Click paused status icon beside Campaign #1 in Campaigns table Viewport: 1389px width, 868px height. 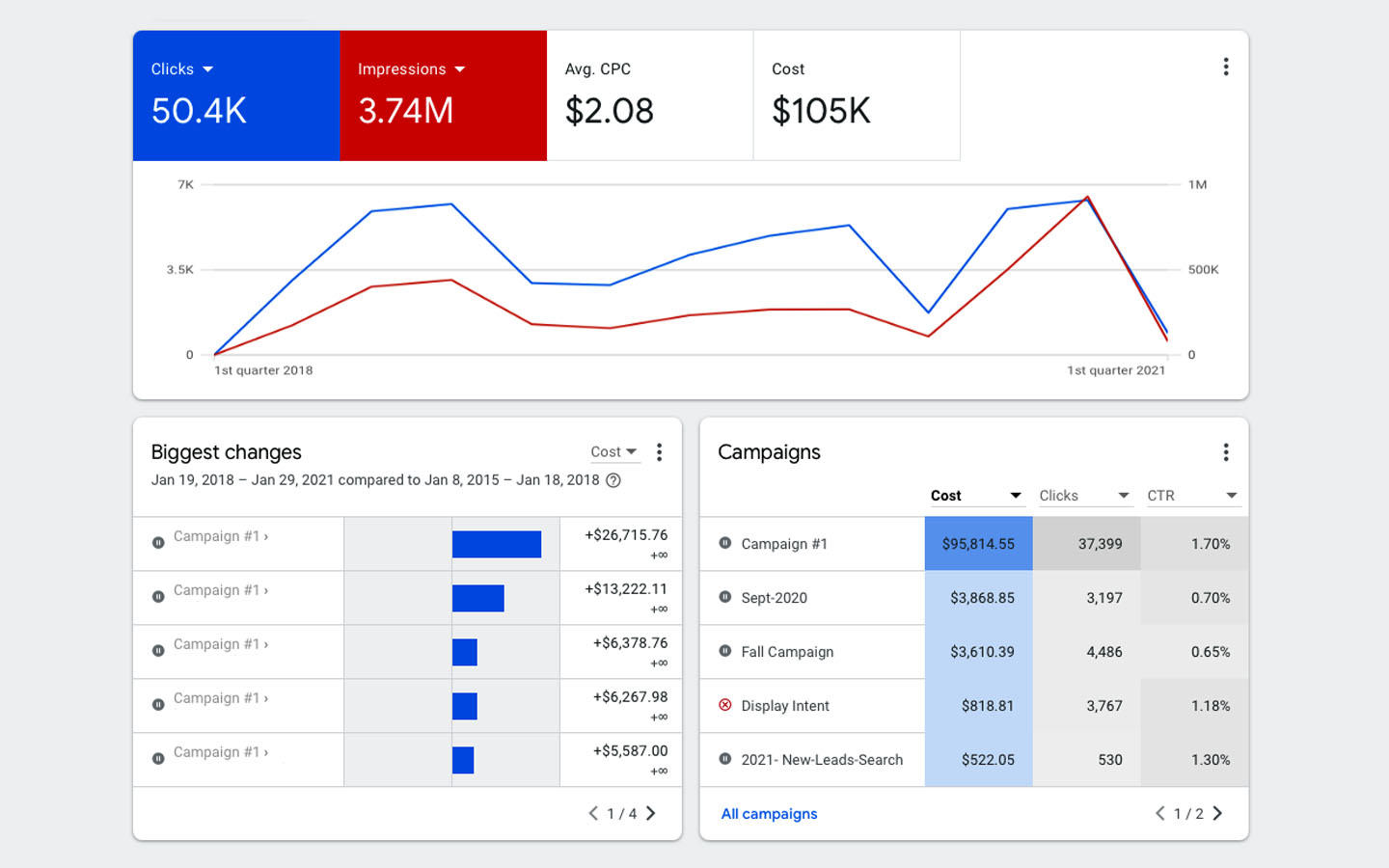coord(725,543)
